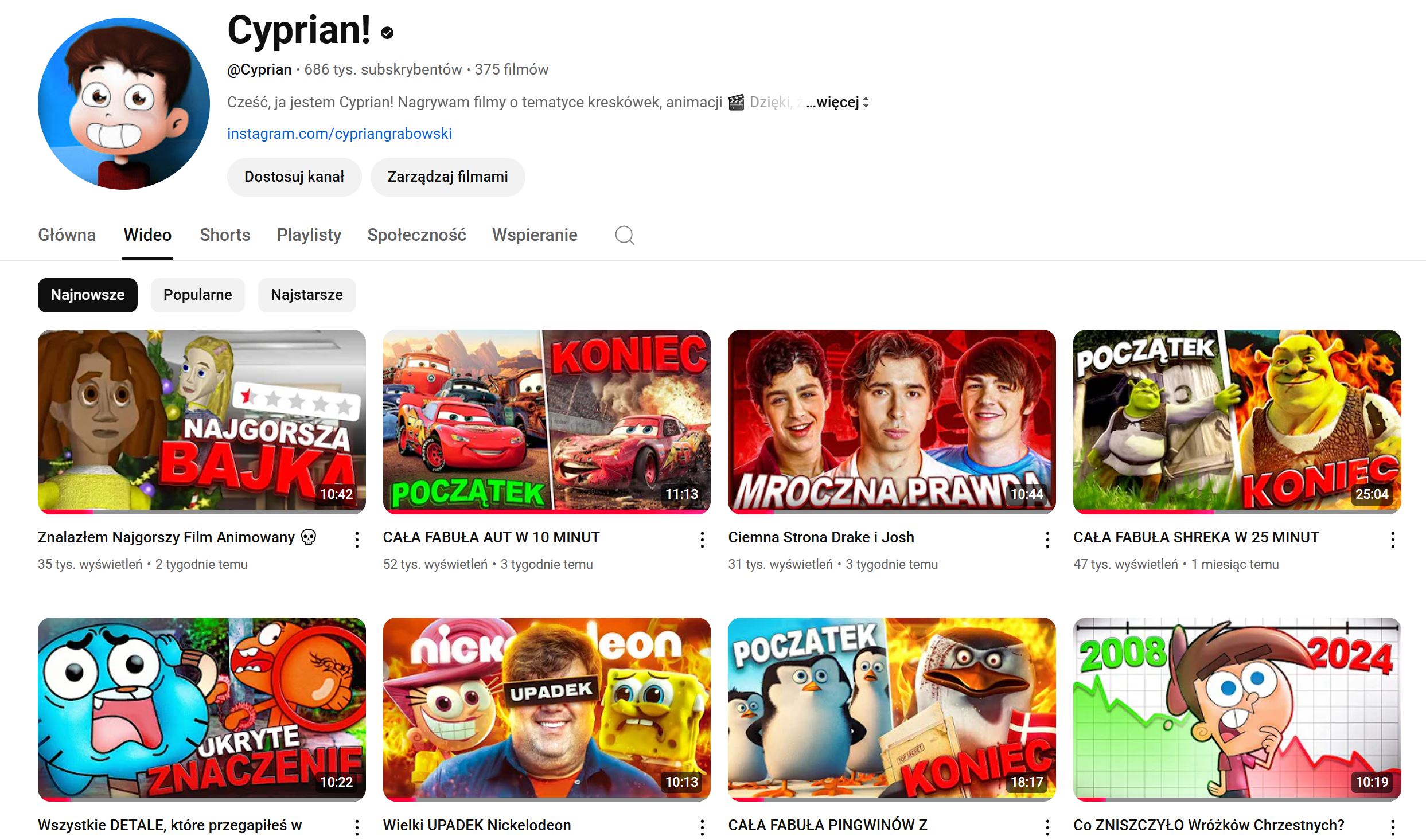
Task: Switch to the Główna tab
Action: click(67, 235)
